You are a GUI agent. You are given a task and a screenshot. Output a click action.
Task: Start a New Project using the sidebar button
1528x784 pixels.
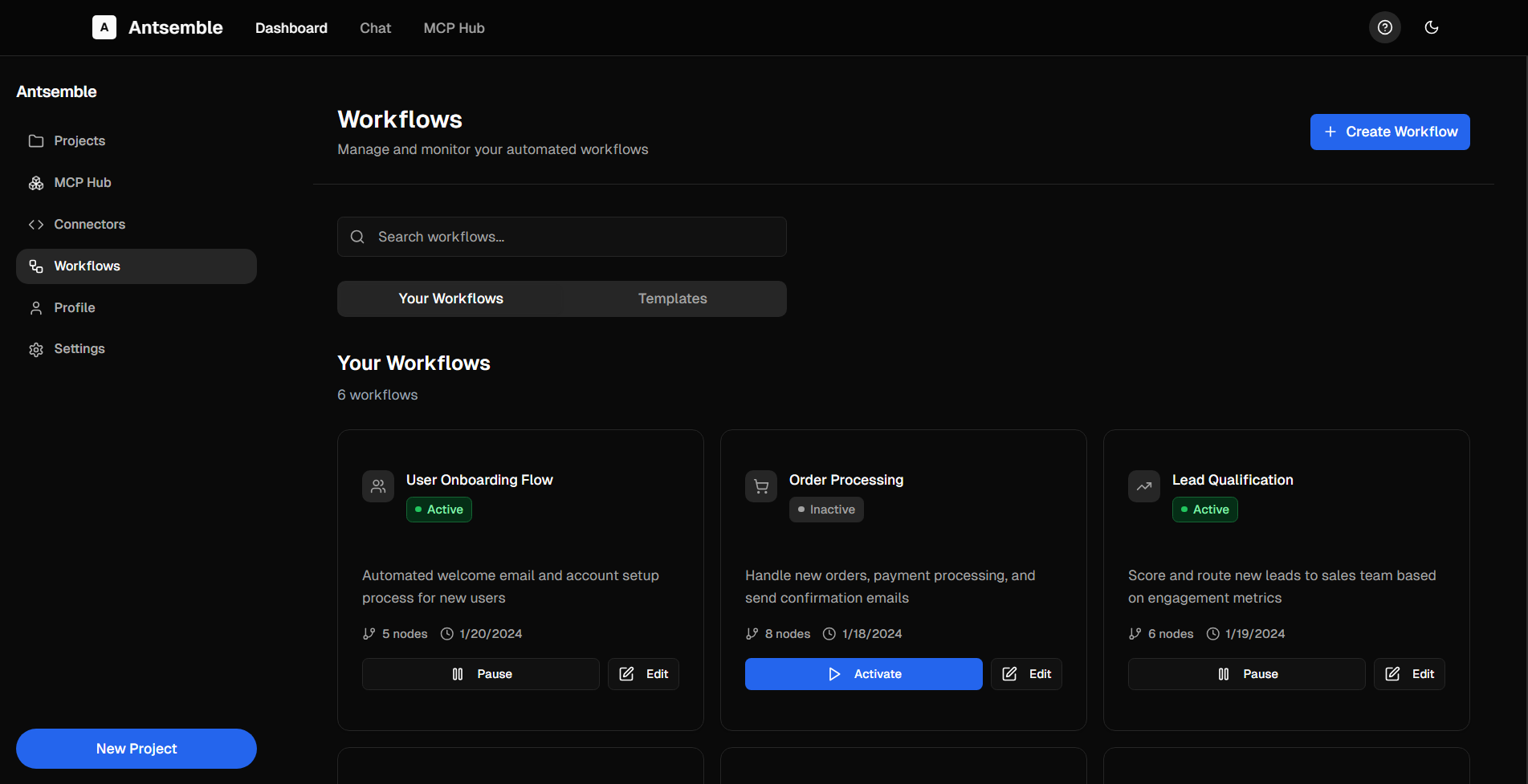click(x=136, y=748)
